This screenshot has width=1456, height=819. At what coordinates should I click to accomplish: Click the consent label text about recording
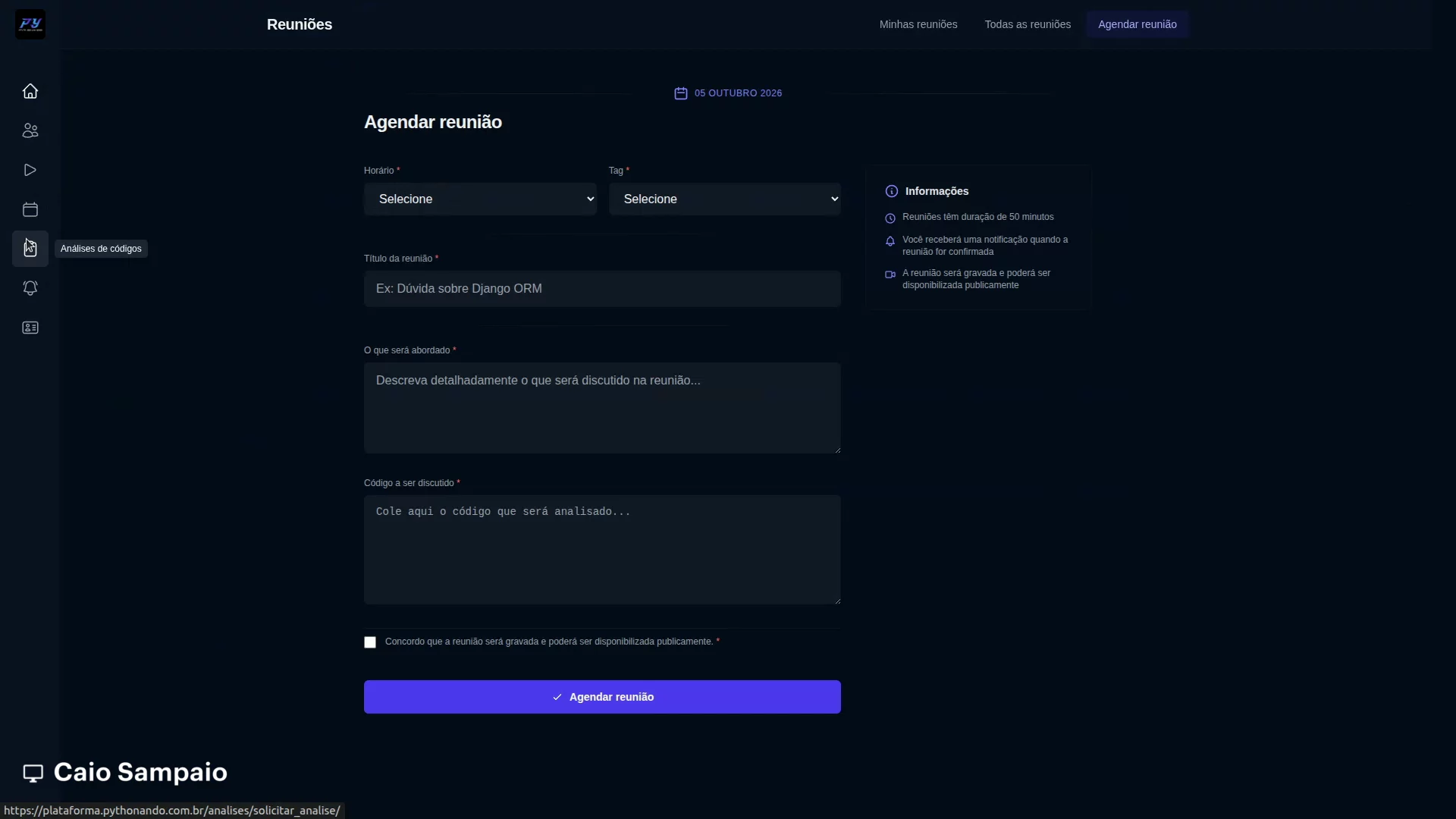coord(549,642)
